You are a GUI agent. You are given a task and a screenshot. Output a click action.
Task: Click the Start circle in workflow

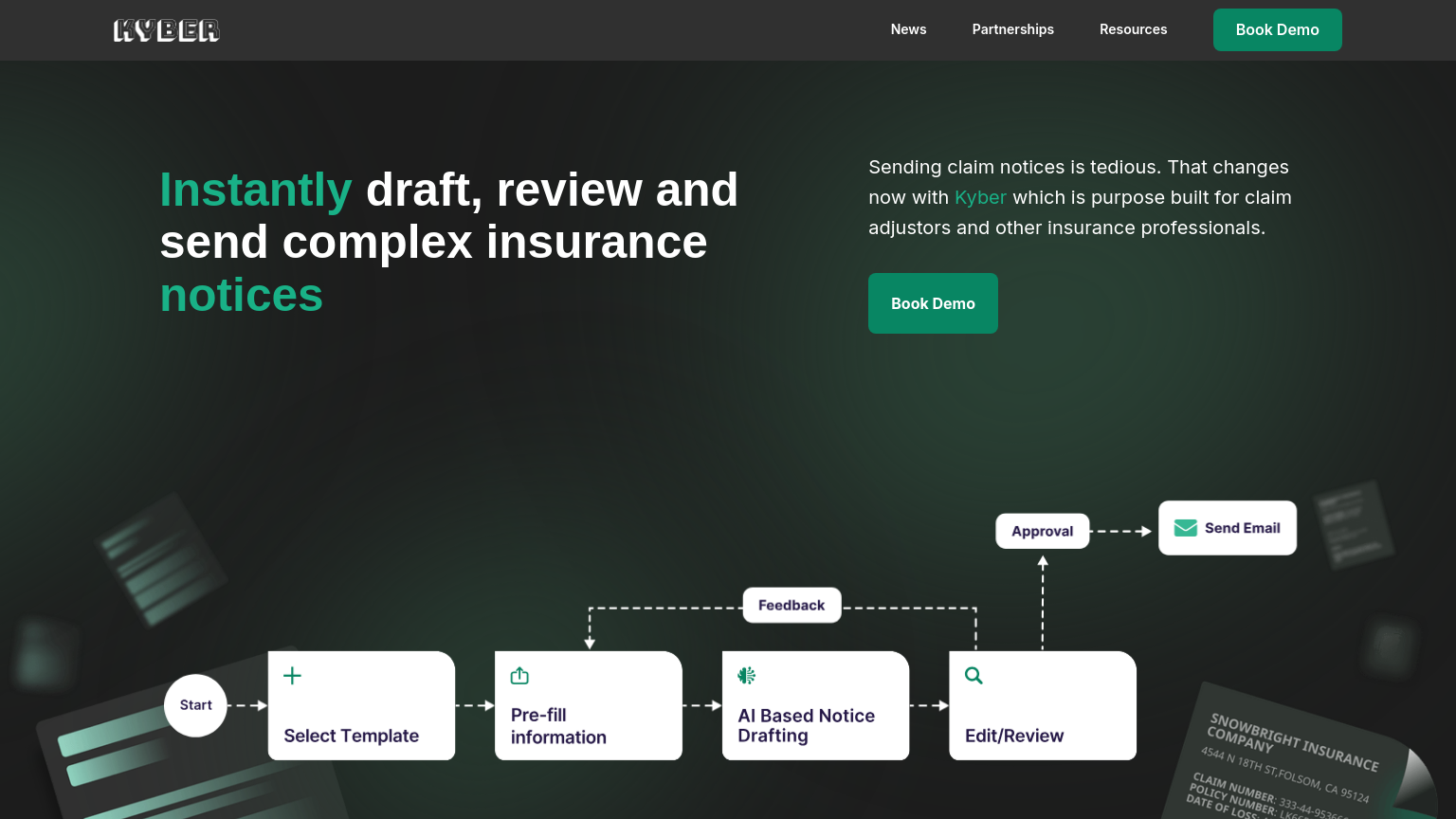(195, 705)
